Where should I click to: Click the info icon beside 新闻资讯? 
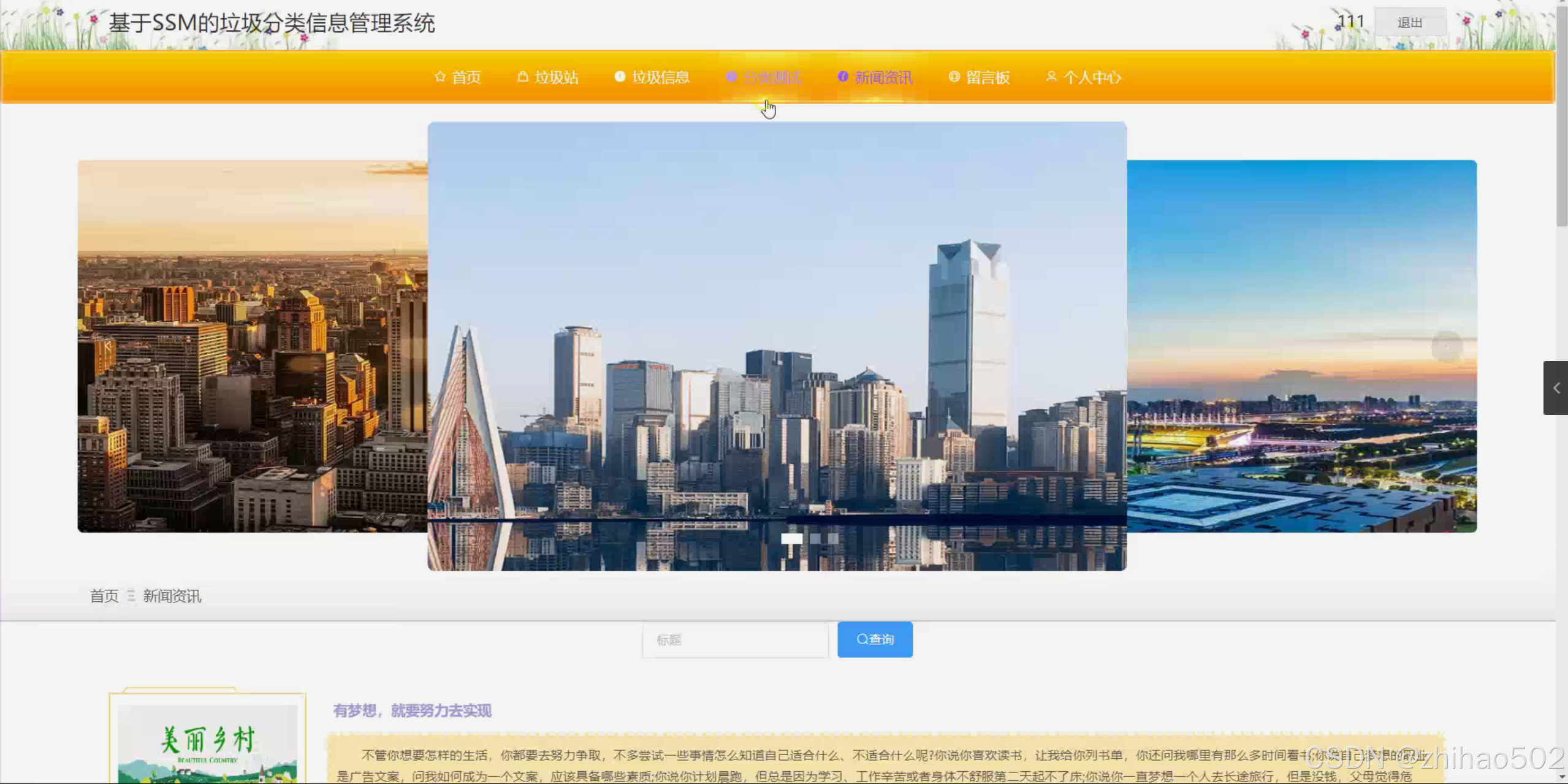click(843, 77)
